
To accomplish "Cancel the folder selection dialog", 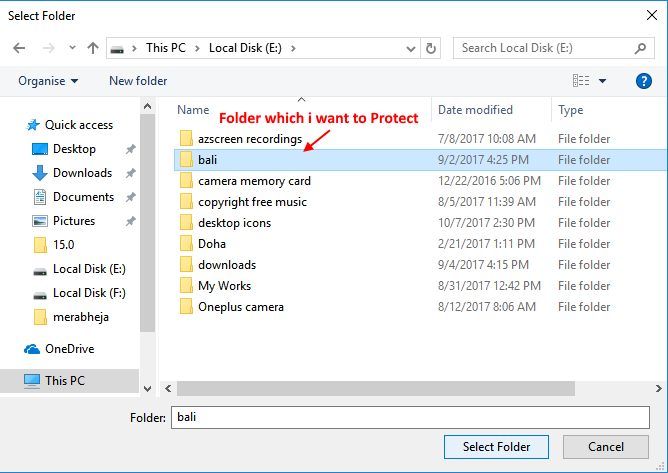I will 605,446.
